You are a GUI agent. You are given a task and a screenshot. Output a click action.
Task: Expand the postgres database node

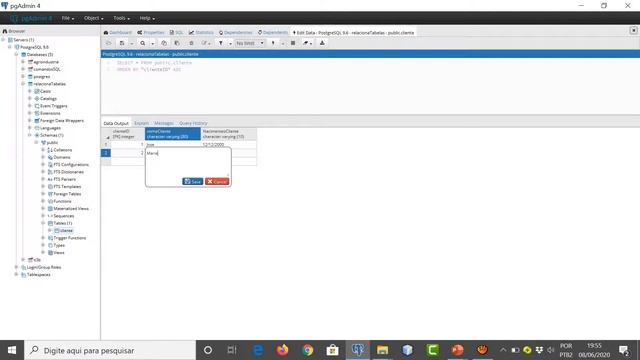(x=23, y=77)
